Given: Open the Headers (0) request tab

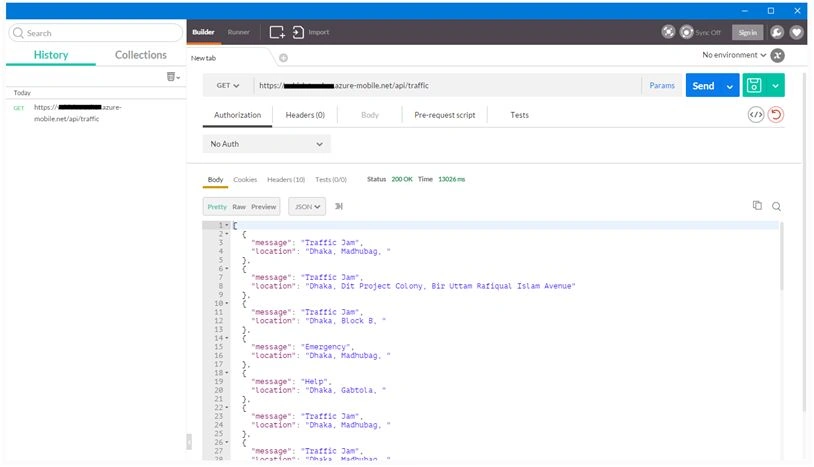Looking at the screenshot, I should click(305, 115).
